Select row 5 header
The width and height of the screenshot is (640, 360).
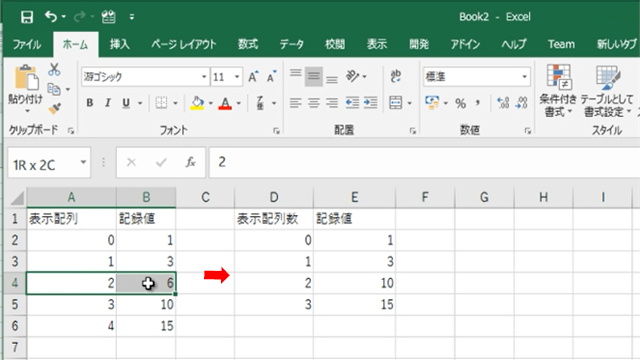(x=15, y=304)
